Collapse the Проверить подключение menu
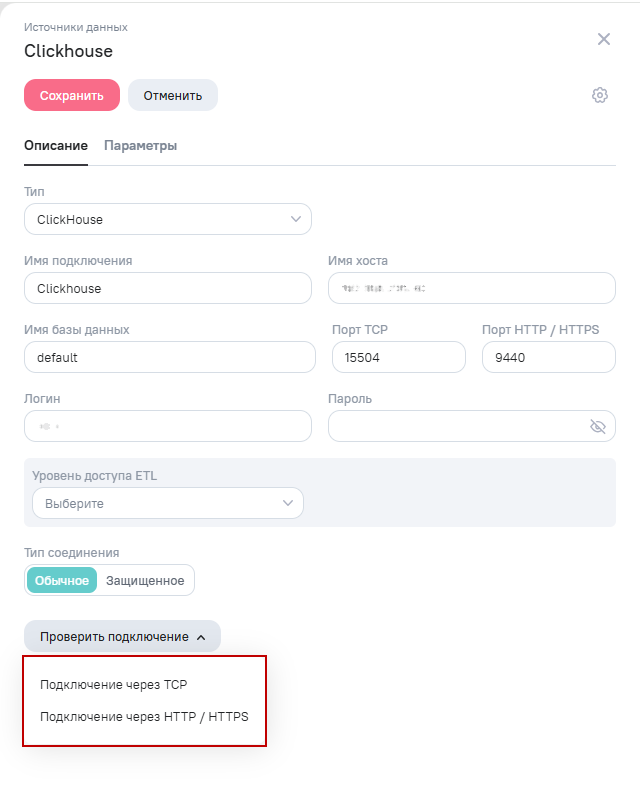This screenshot has height=789, width=640. pyautogui.click(x=122, y=637)
